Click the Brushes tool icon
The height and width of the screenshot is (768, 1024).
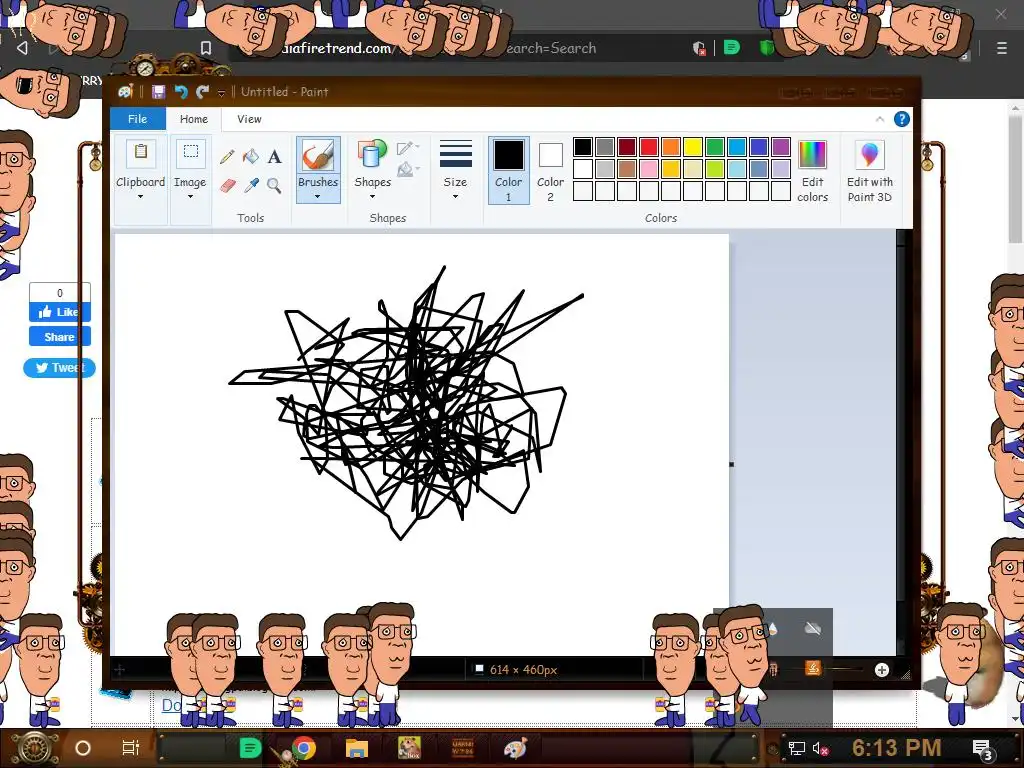coord(318,155)
